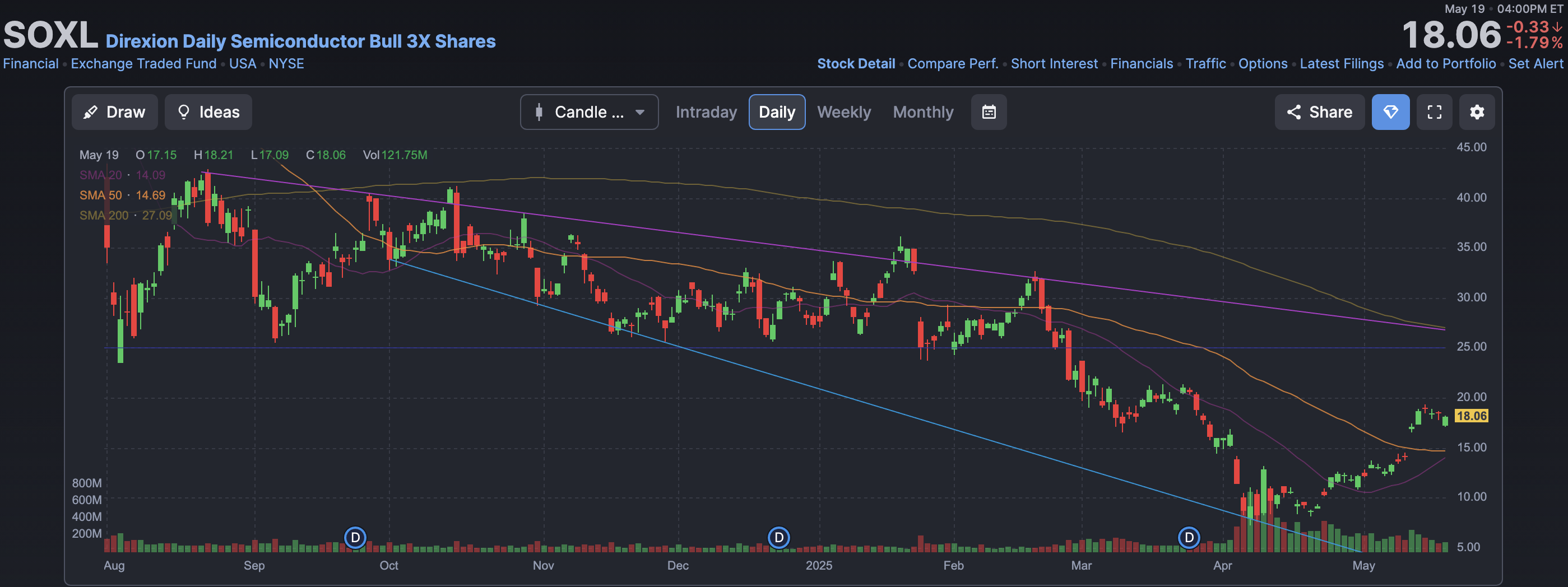Open the dividend marker near 2025
This screenshot has height=587, width=1568.
[x=778, y=538]
